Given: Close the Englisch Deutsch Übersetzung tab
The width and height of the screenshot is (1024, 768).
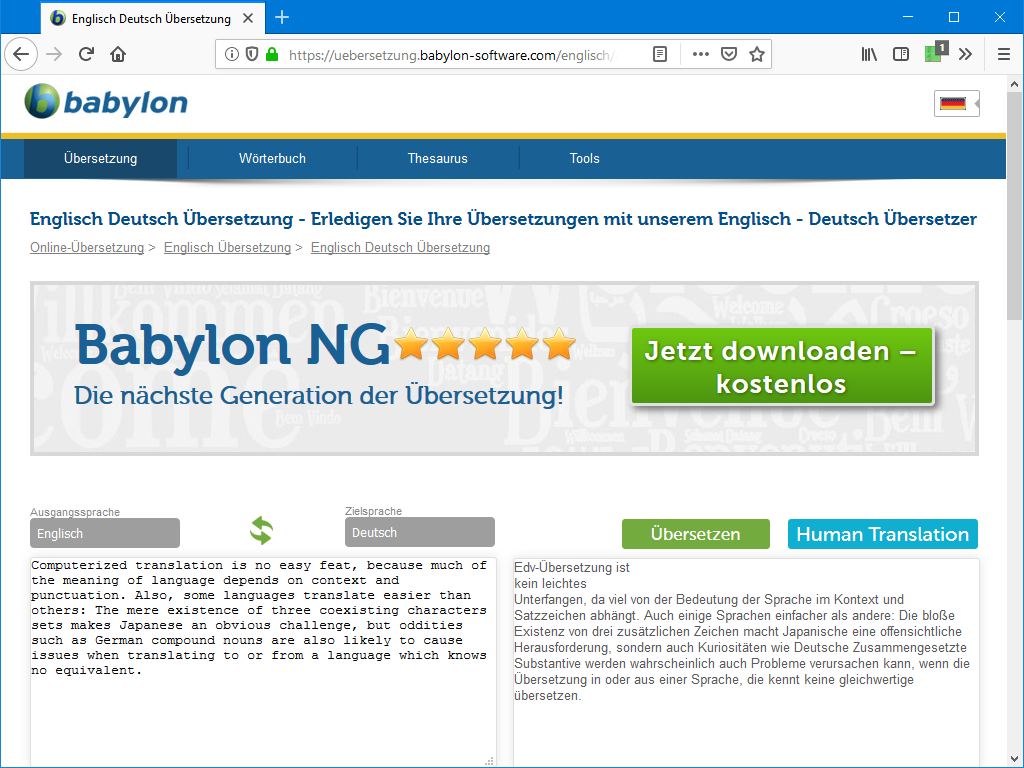Looking at the screenshot, I should coord(248,18).
